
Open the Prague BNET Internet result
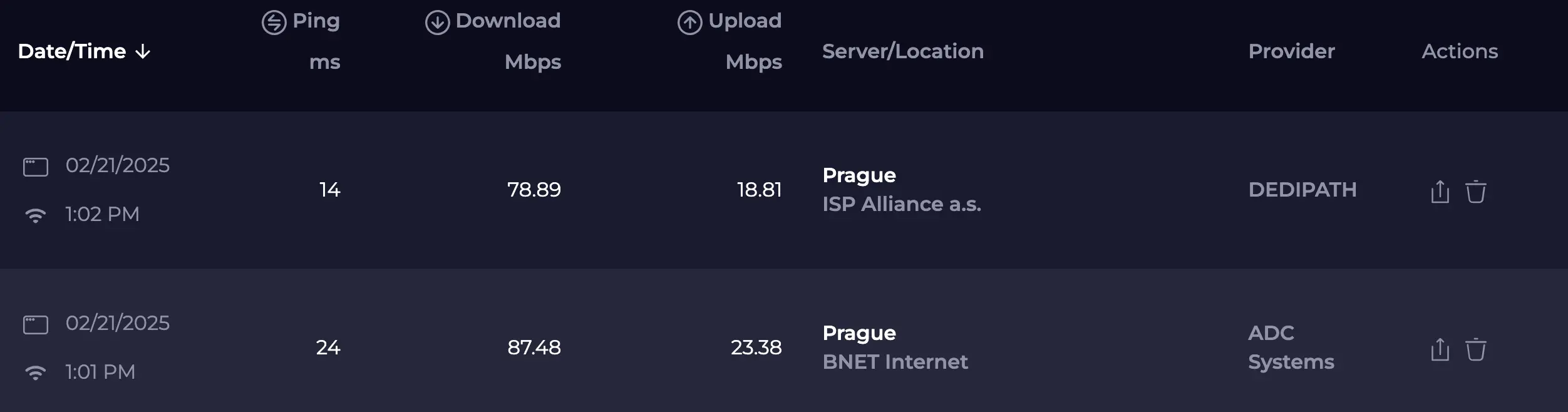coord(895,348)
